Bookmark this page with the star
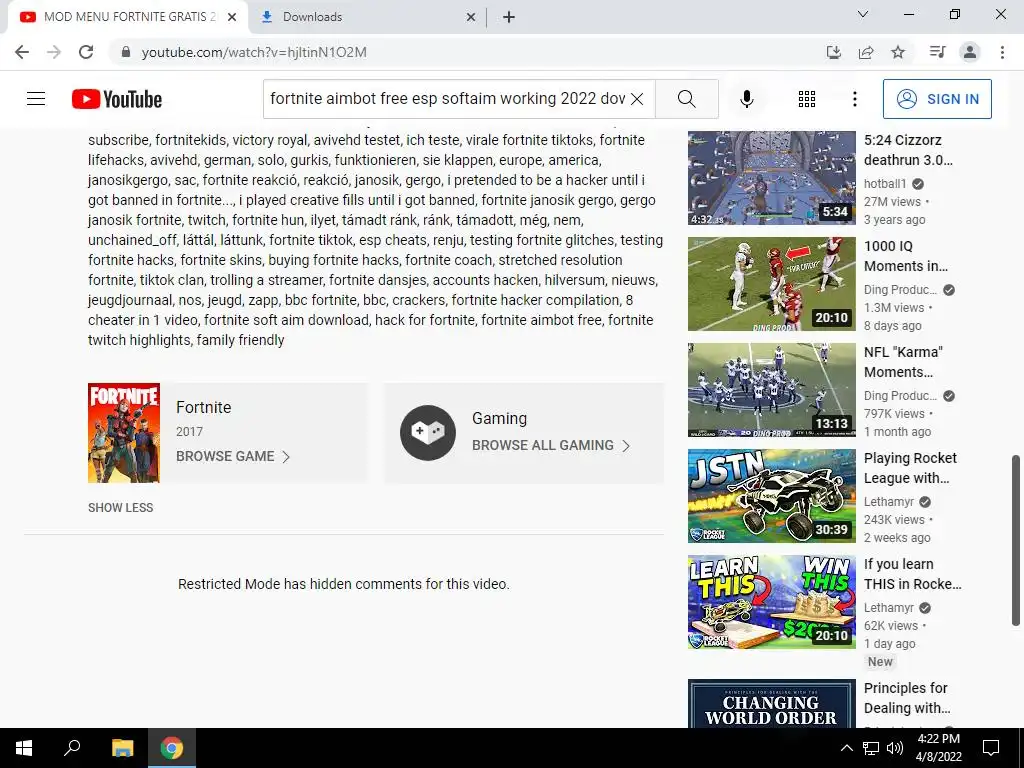 click(898, 52)
